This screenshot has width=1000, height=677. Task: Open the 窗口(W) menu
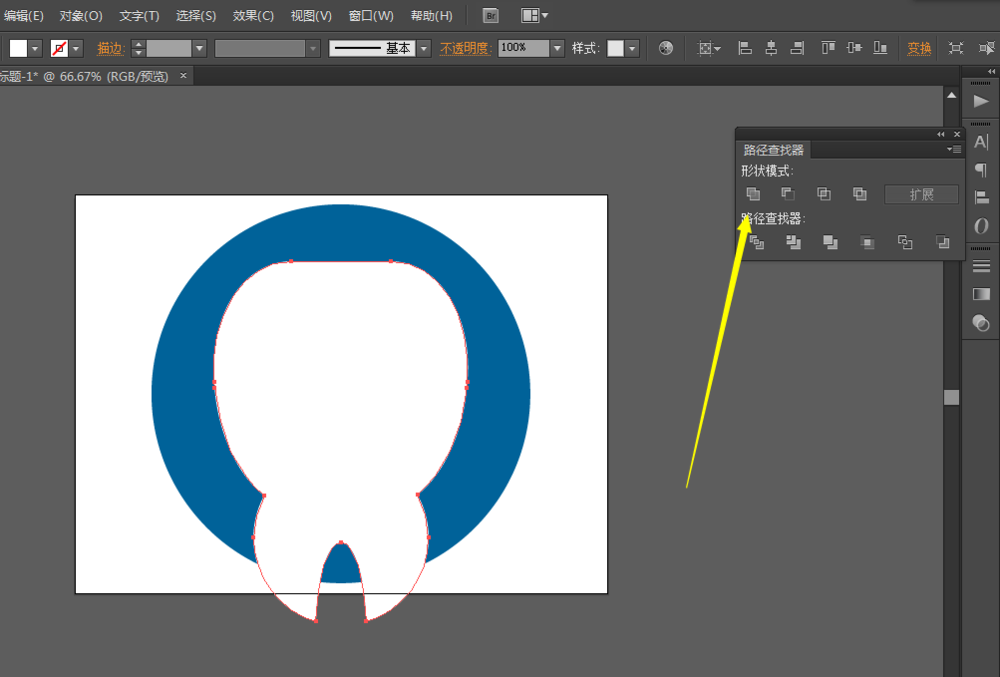[x=371, y=16]
